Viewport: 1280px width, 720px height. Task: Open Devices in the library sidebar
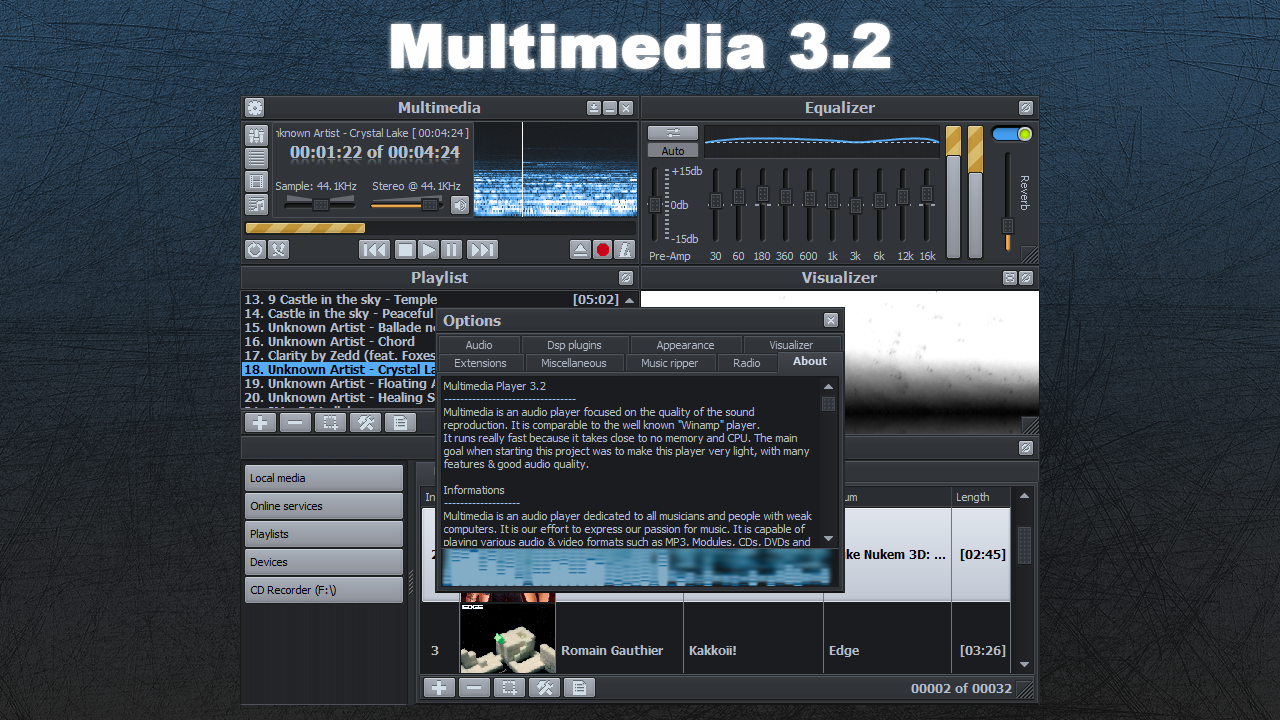tap(324, 562)
